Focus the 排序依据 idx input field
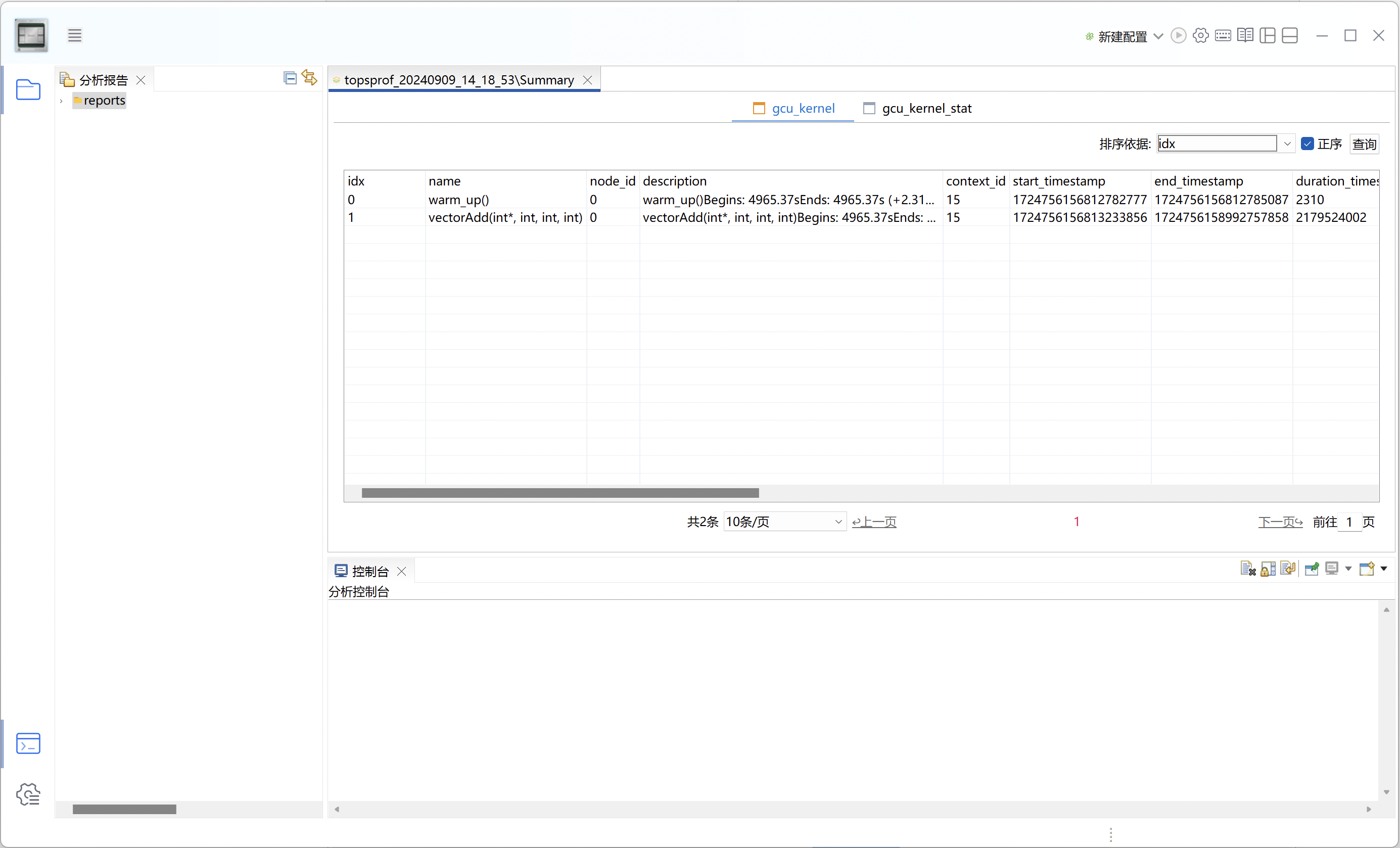Image resolution: width=1400 pixels, height=848 pixels. (x=1217, y=144)
